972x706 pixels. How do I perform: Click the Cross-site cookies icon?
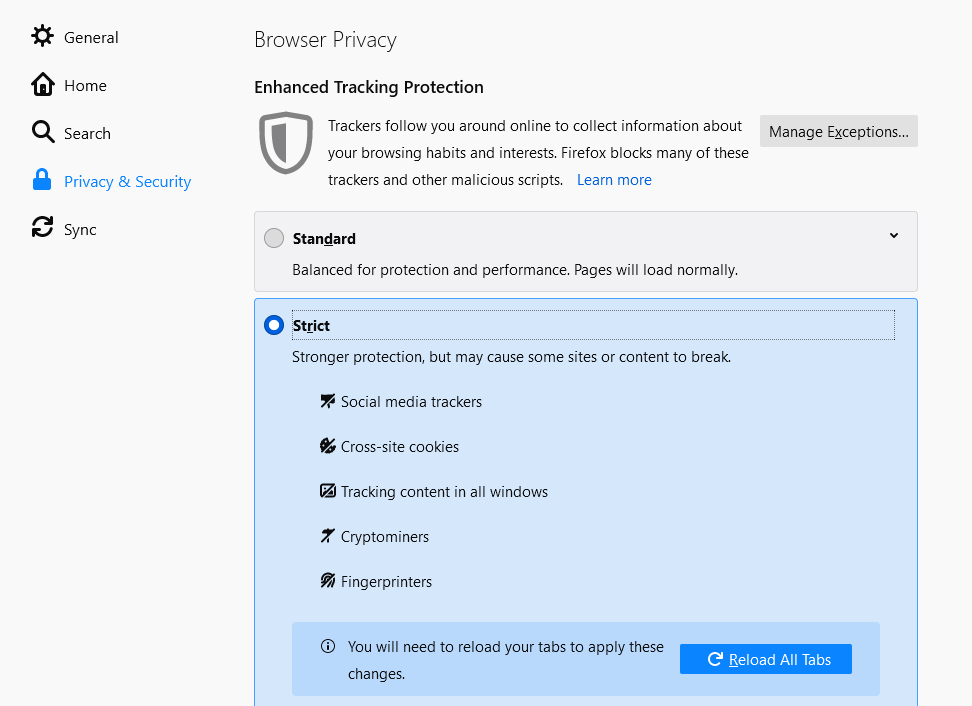click(327, 446)
